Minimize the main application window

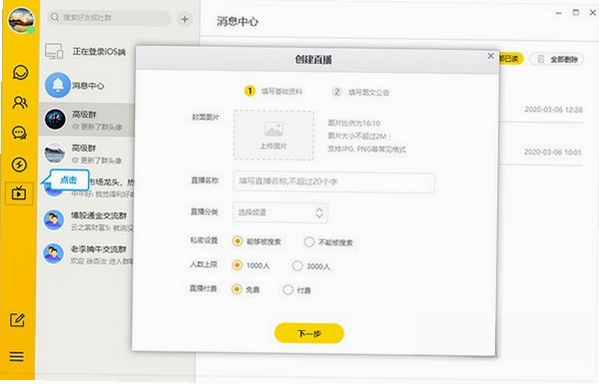[559, 13]
